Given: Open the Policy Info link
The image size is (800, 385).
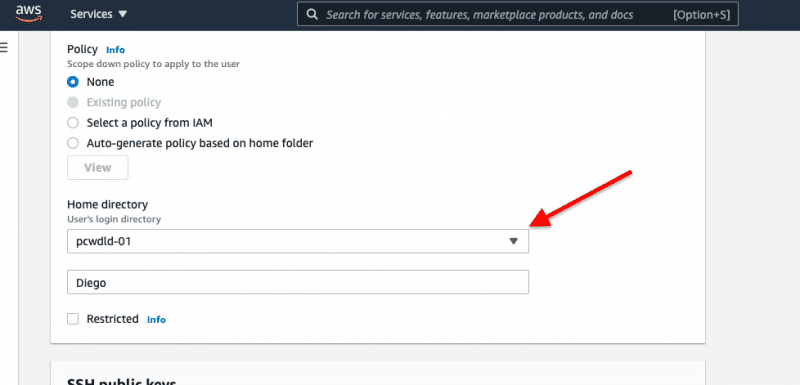Looking at the screenshot, I should coord(115,50).
